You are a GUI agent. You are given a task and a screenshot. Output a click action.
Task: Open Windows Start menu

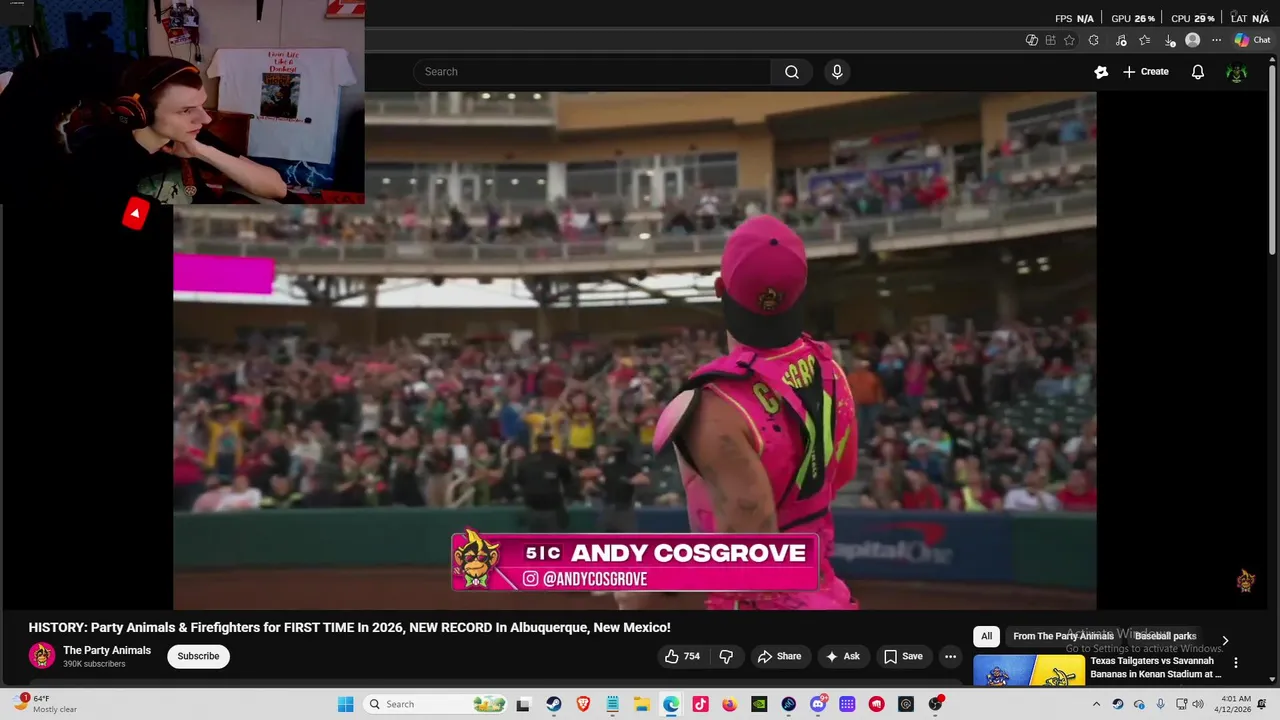coord(345,704)
